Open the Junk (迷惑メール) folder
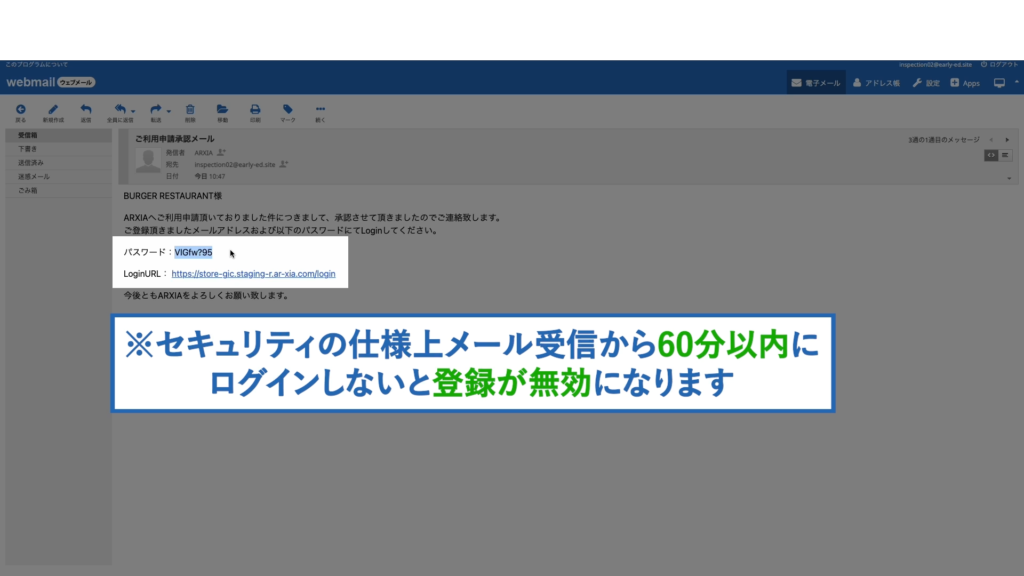 [59, 176]
